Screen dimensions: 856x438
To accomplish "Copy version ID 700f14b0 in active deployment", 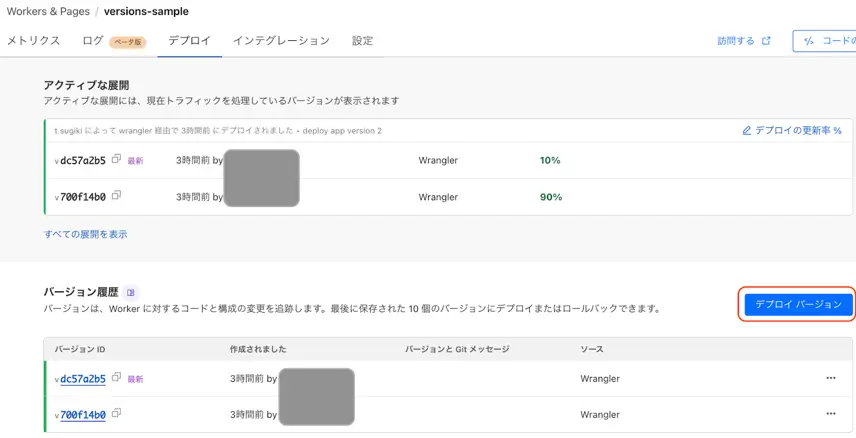I will pos(116,195).
